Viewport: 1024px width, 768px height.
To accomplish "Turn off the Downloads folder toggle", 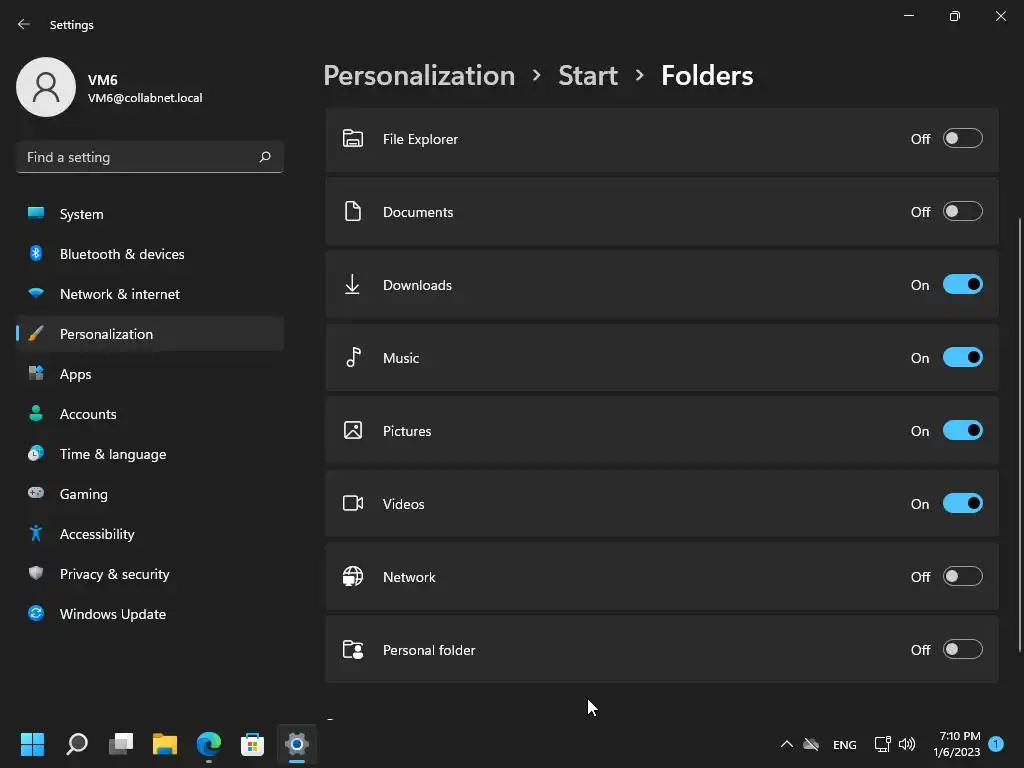I will (x=962, y=285).
